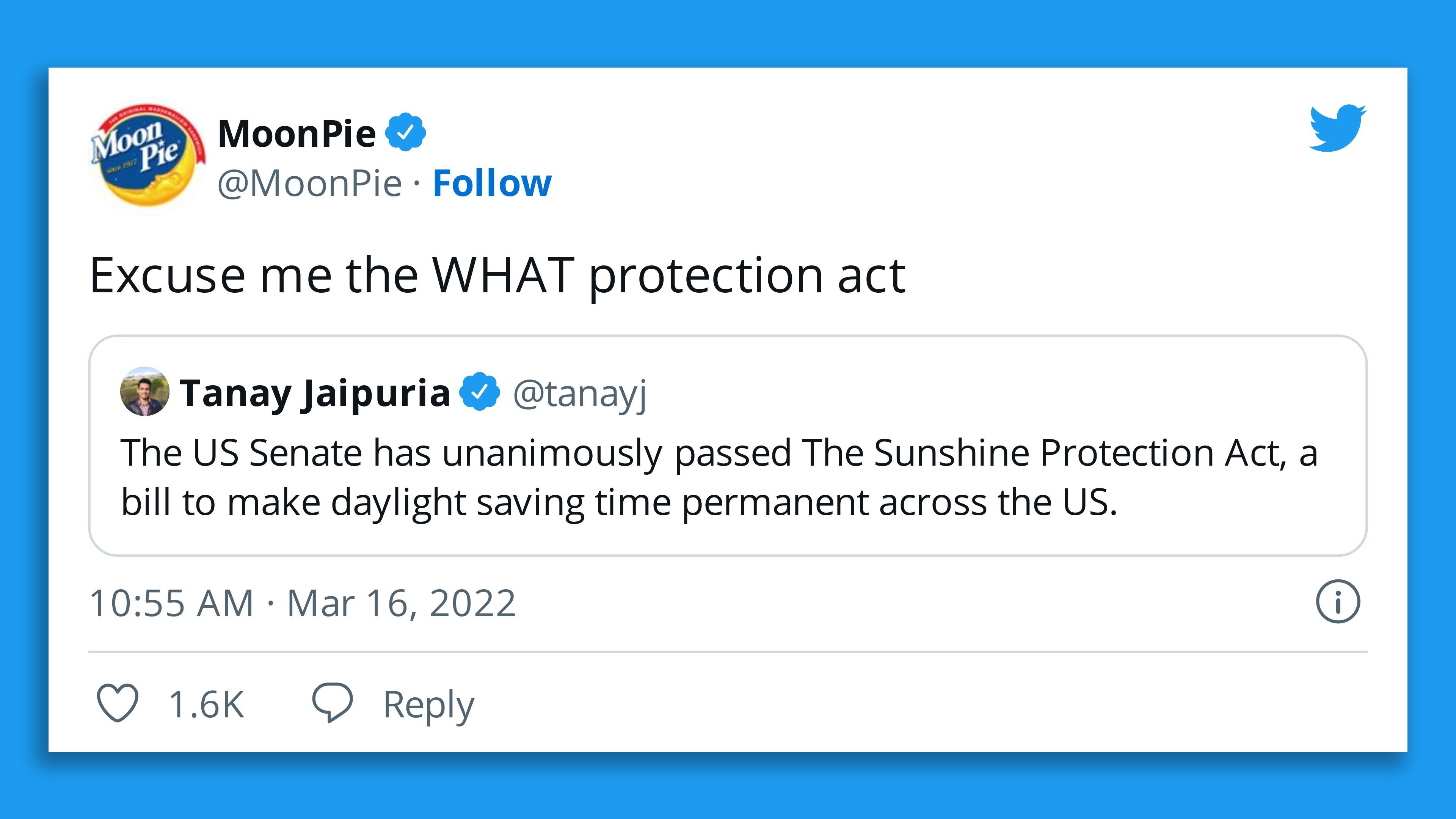This screenshot has width=1456, height=819.
Task: Click Tanay Jaipuria's verified badge
Action: coord(479,392)
